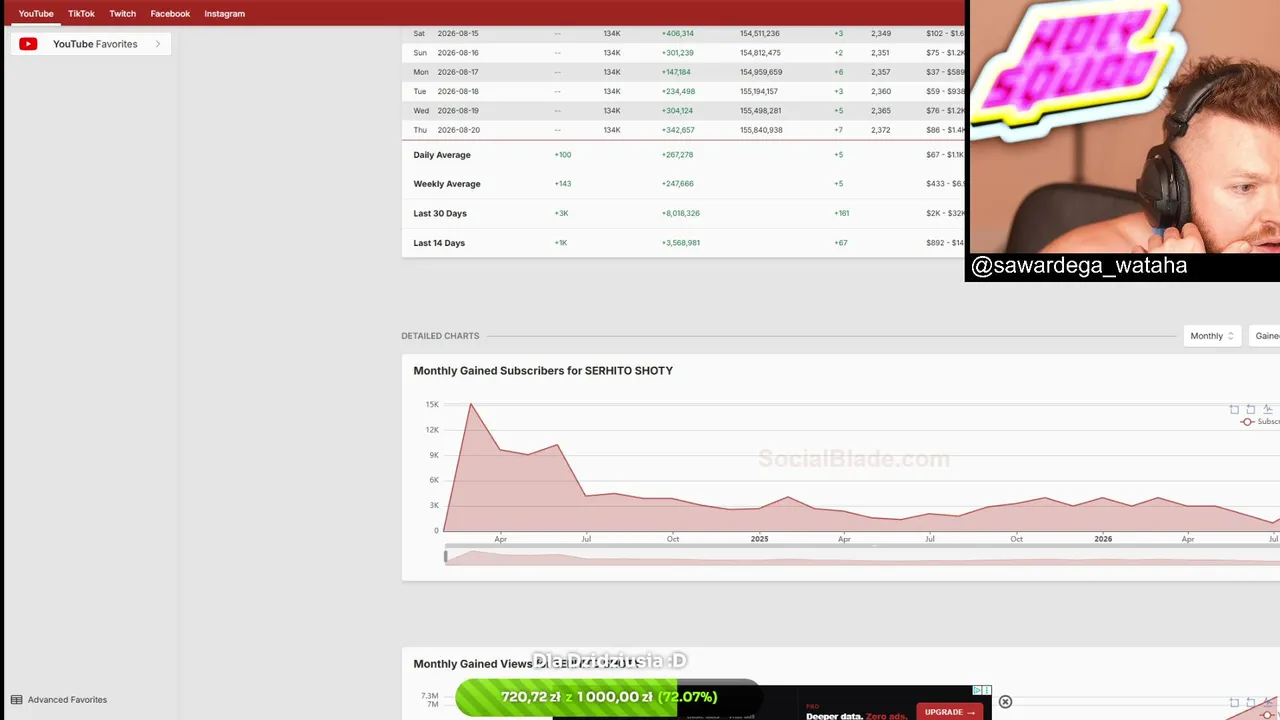Switch to the Twitch tab
Image resolution: width=1280 pixels, height=720 pixels.
[122, 14]
